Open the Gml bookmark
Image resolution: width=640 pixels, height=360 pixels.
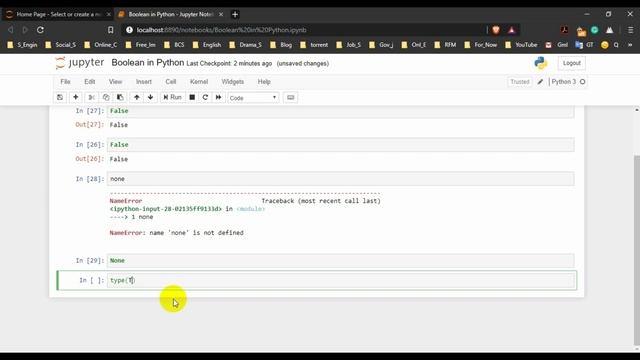tap(557, 45)
